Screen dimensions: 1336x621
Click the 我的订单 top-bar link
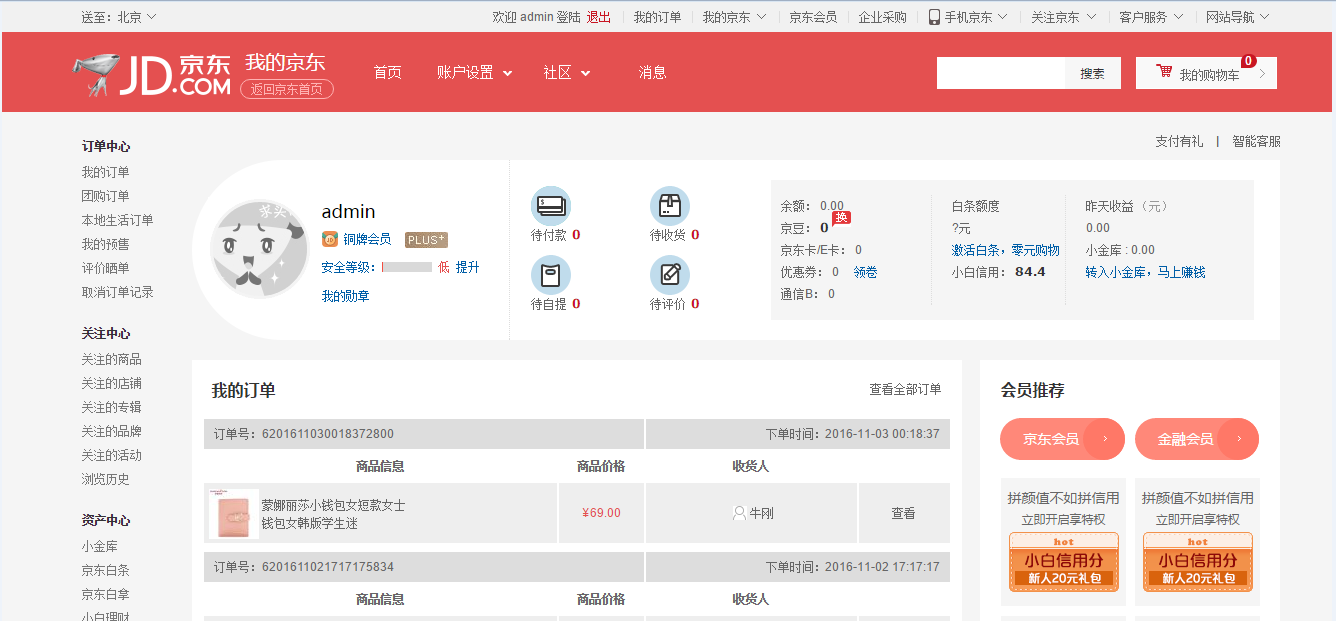click(657, 17)
